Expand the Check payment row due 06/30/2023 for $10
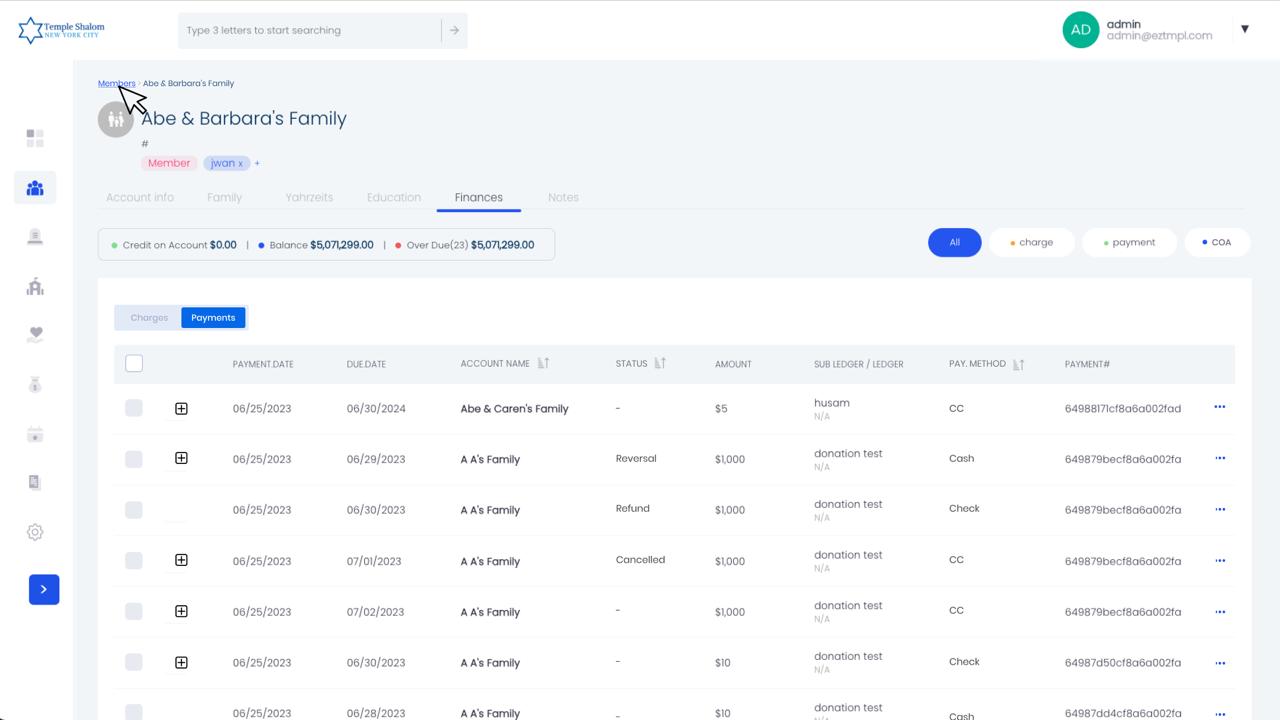Viewport: 1280px width, 720px height. [x=181, y=662]
